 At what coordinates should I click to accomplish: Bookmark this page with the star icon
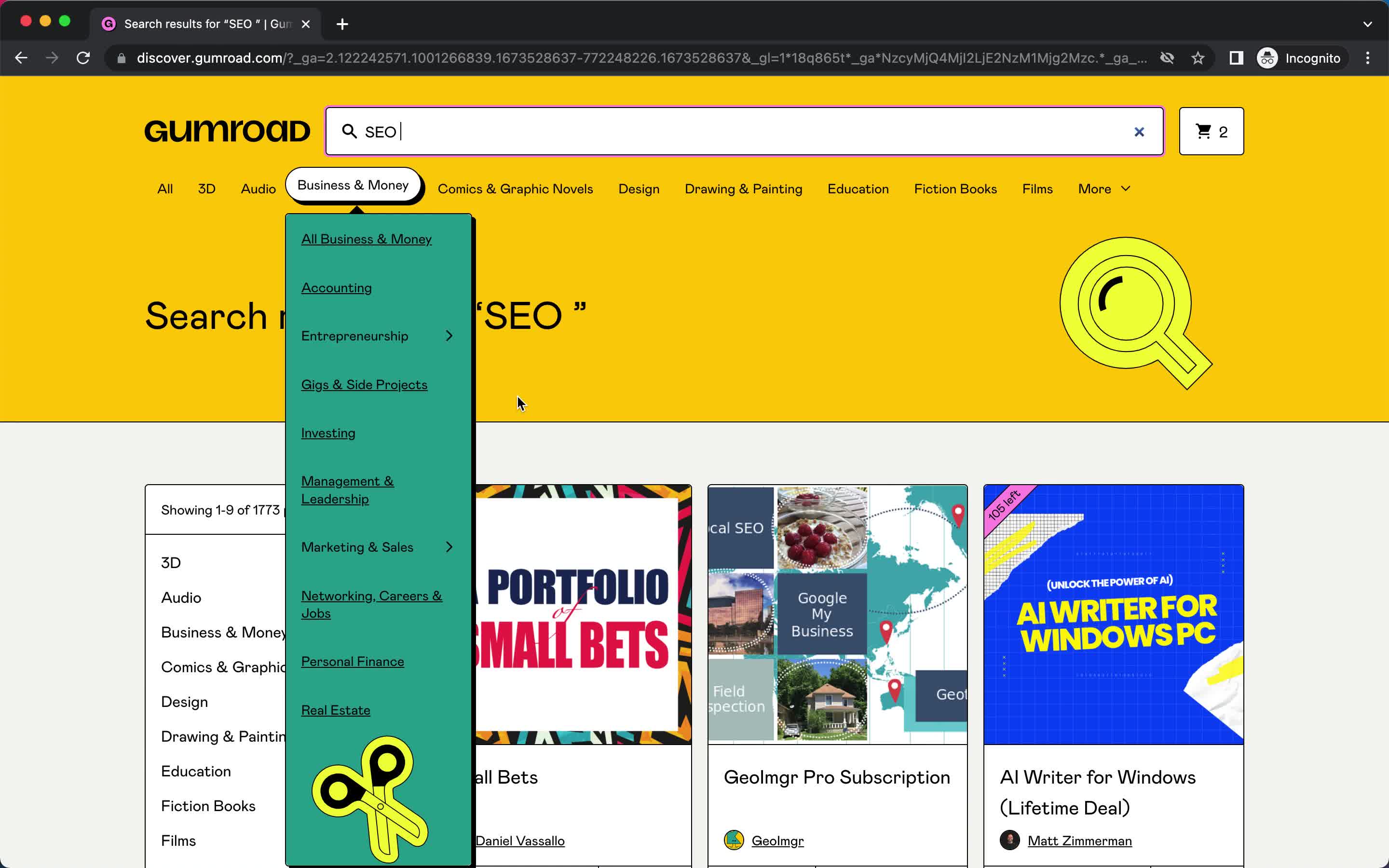(1198, 58)
